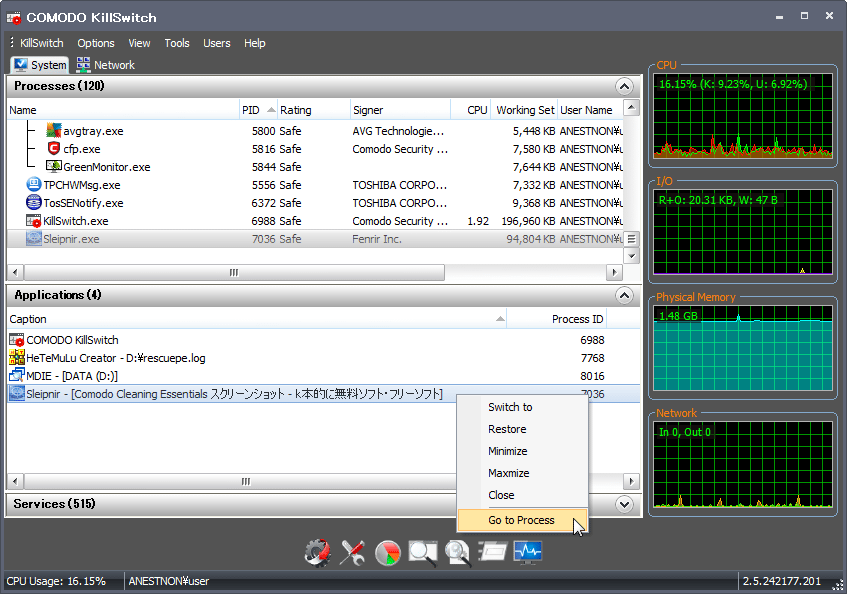The height and width of the screenshot is (594, 847).
Task: Sort processes by Signer column
Action: tap(400, 110)
